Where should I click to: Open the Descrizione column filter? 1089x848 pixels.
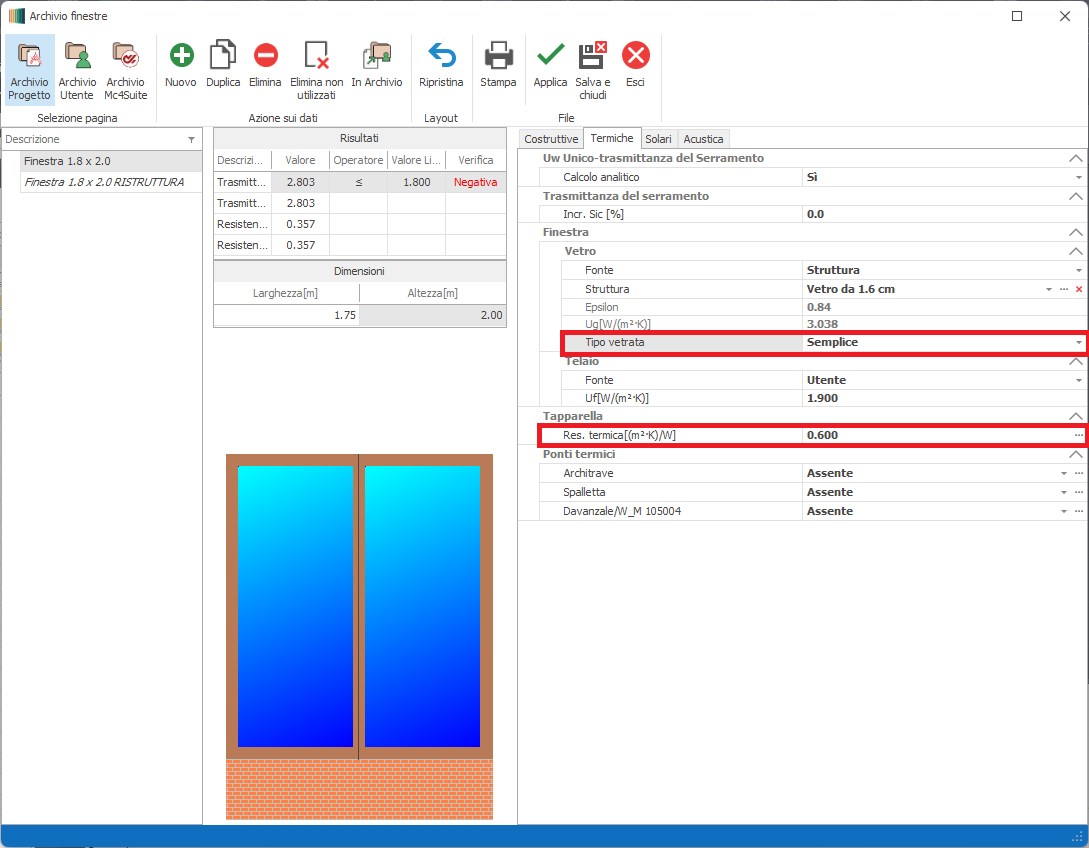pyautogui.click(x=192, y=140)
